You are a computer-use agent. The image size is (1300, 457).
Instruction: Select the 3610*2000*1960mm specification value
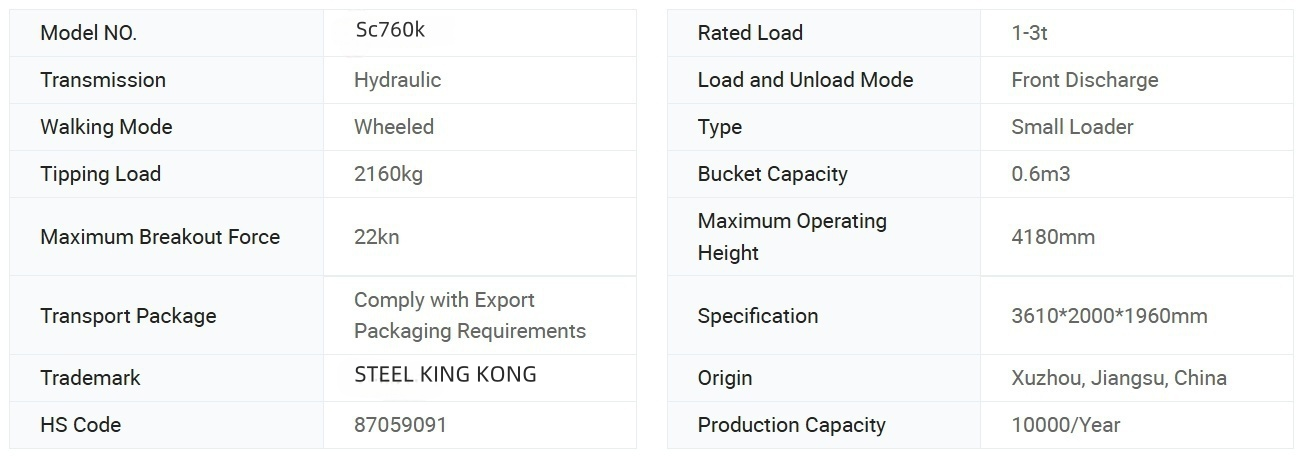point(1109,316)
